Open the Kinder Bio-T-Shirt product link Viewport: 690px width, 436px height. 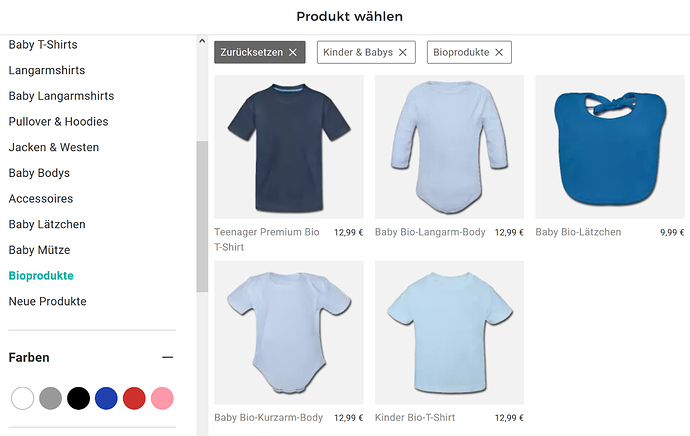tap(415, 418)
